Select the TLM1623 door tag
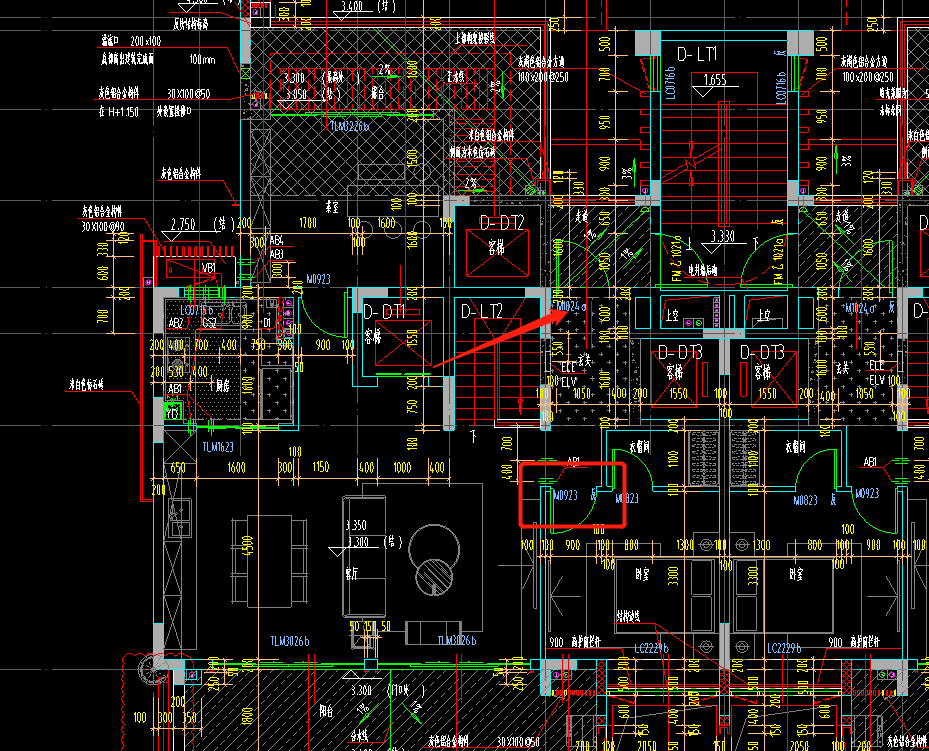The height and width of the screenshot is (751, 929). click(218, 447)
